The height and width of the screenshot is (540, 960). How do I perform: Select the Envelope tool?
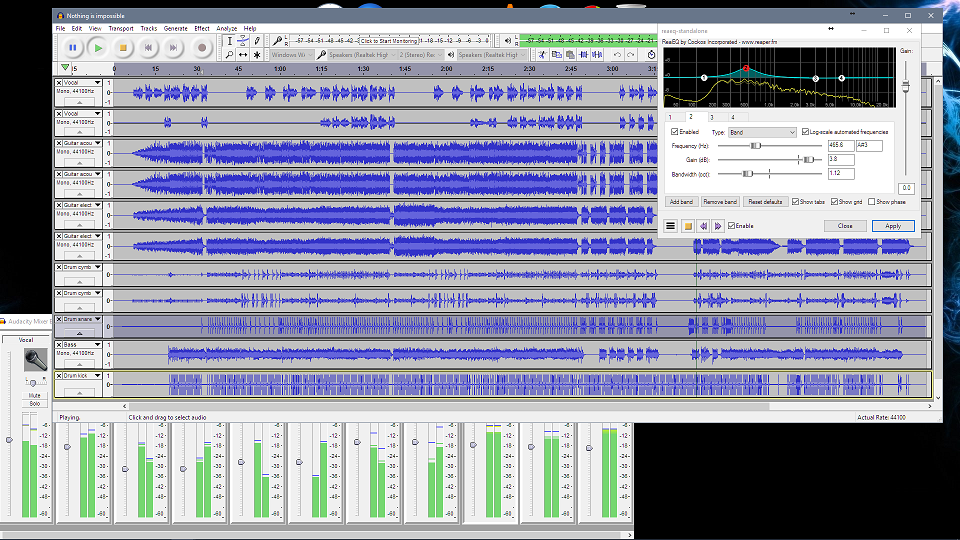(x=243, y=41)
